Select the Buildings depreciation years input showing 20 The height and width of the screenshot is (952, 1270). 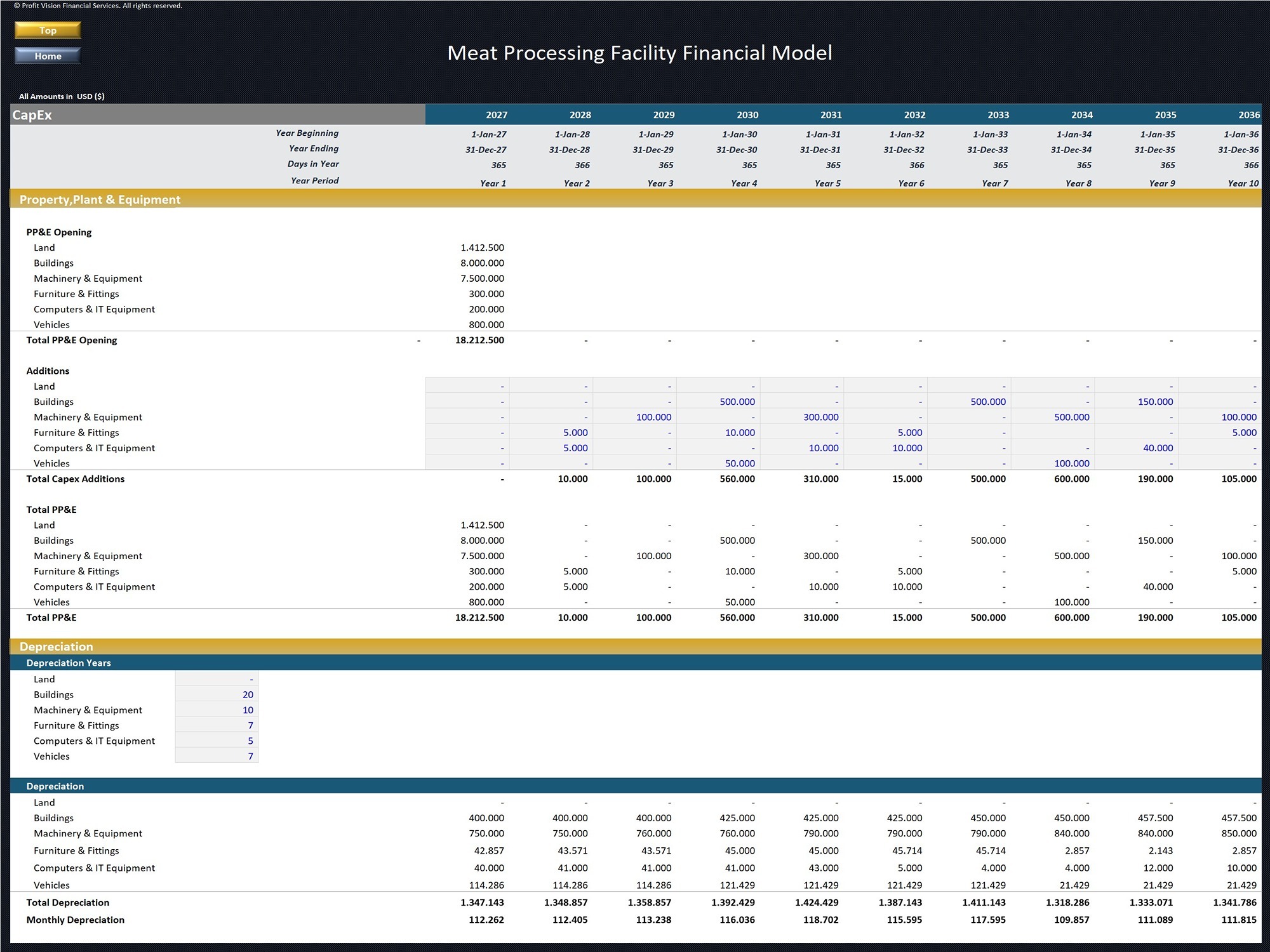coord(217,694)
